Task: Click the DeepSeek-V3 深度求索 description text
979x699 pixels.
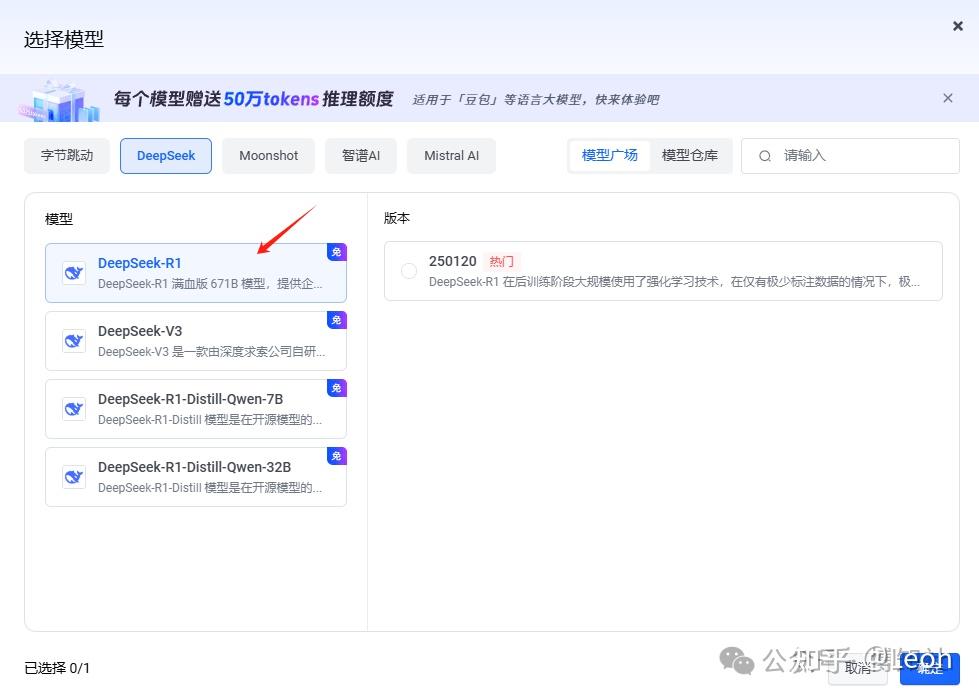Action: tap(211, 352)
